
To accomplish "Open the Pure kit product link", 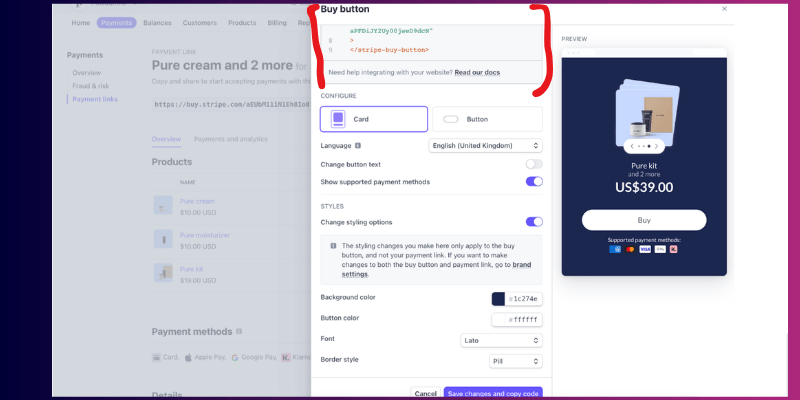I will 191,269.
